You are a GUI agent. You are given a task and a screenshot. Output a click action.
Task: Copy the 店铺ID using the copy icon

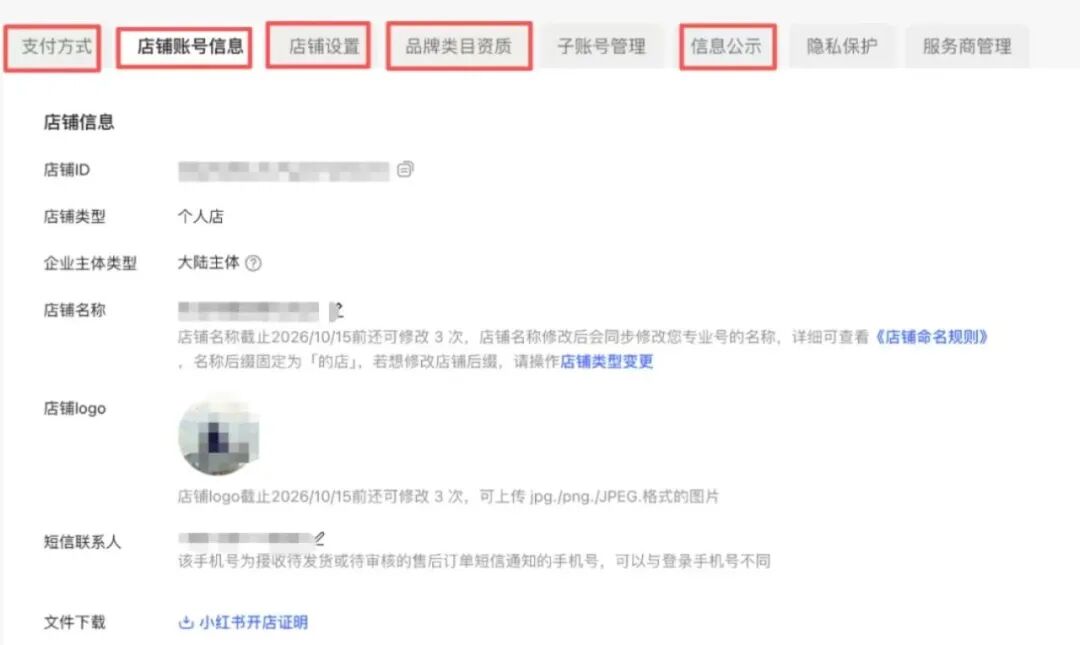[x=405, y=170]
